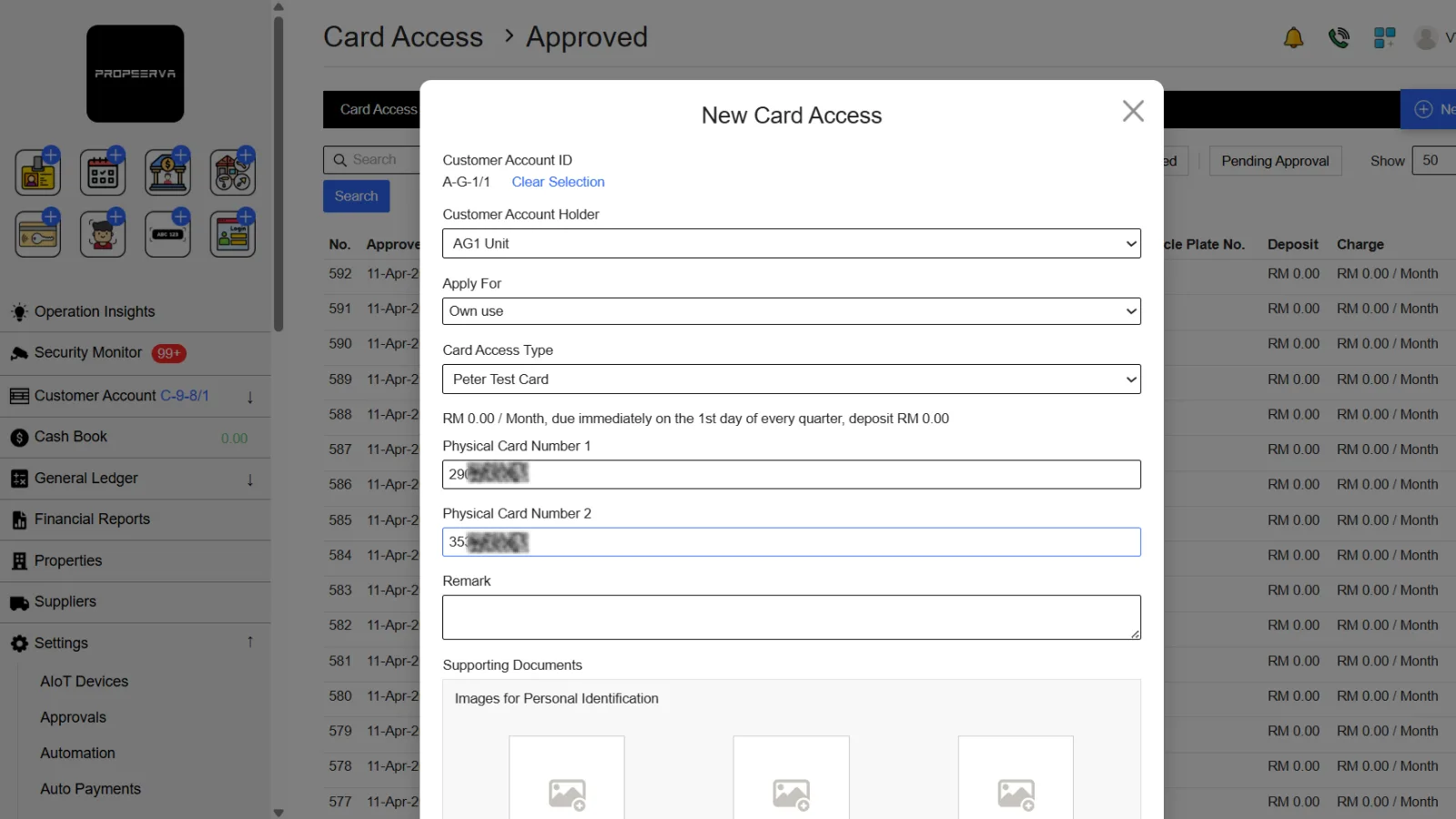Close the New Card Access dialog
Screen dimensions: 1456x819
click(1133, 111)
